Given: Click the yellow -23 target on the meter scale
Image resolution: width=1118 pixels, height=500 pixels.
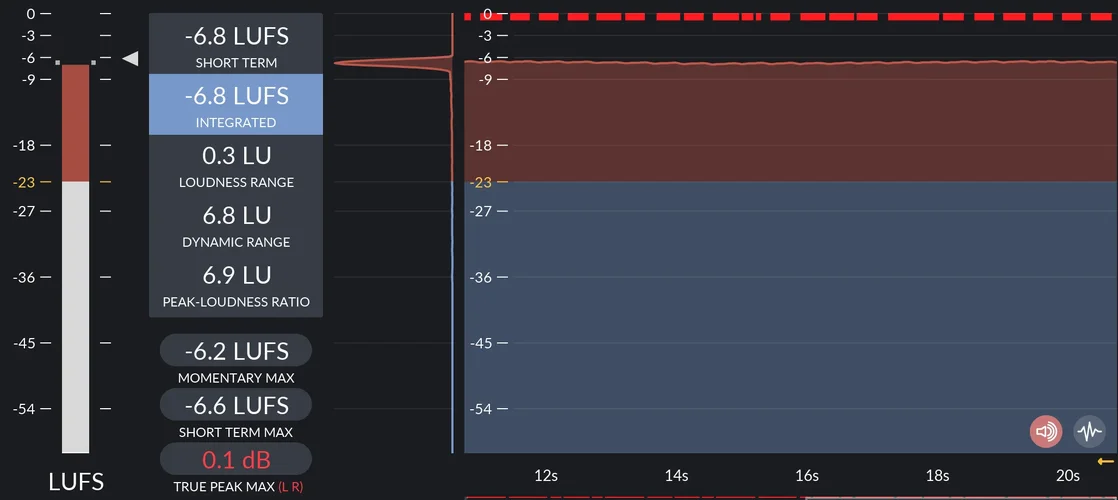Looking at the screenshot, I should 24,182.
